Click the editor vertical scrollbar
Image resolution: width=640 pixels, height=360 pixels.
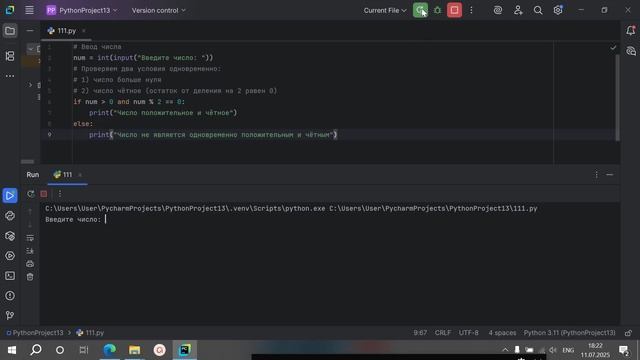[x=617, y=97]
